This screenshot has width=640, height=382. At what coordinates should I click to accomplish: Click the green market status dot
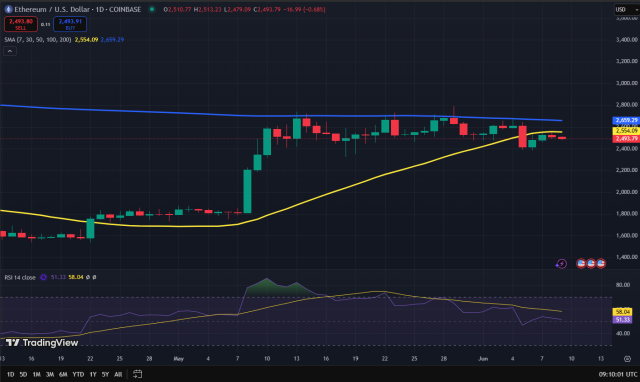point(152,9)
